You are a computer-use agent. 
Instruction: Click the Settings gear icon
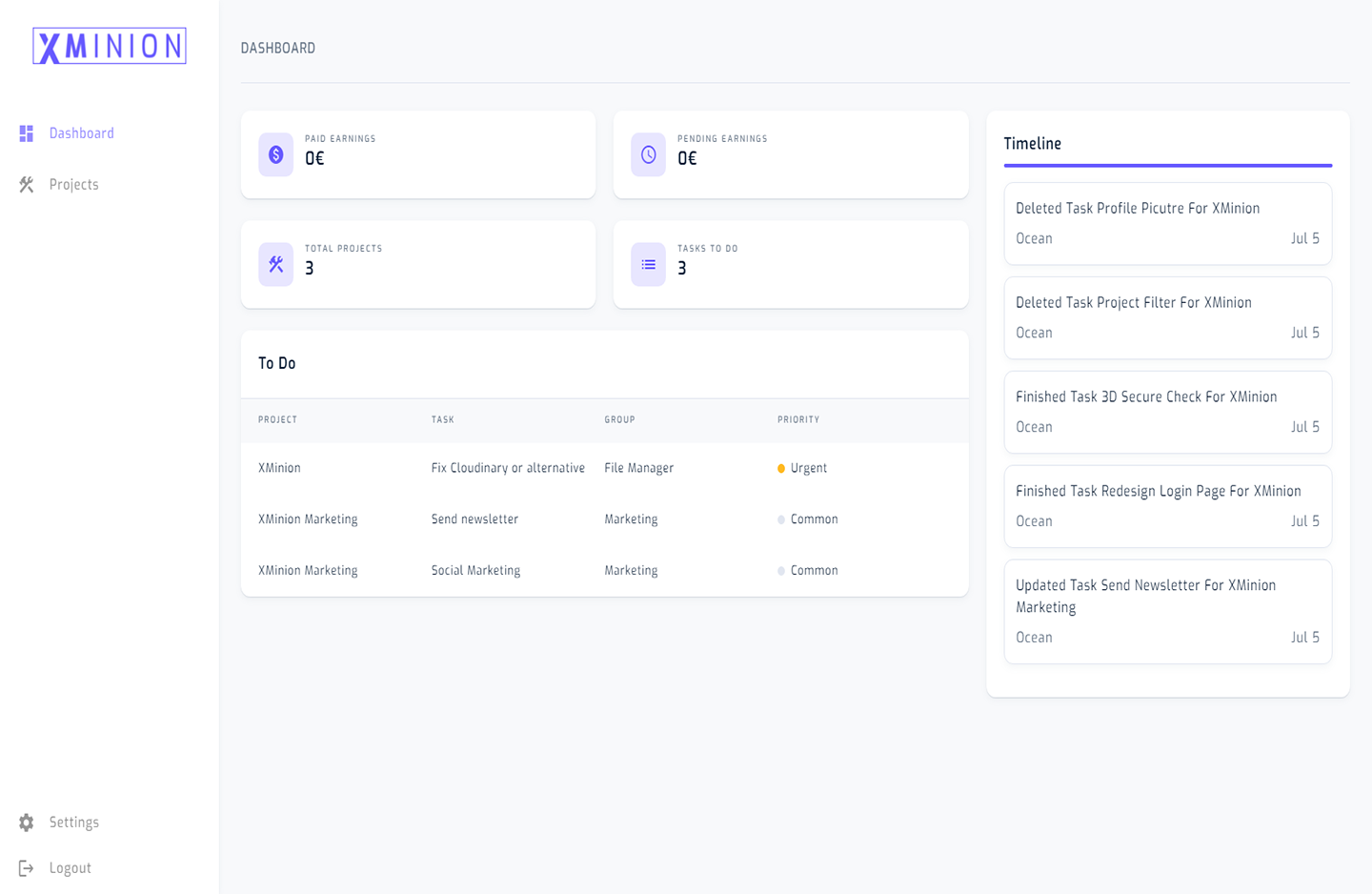point(27,823)
